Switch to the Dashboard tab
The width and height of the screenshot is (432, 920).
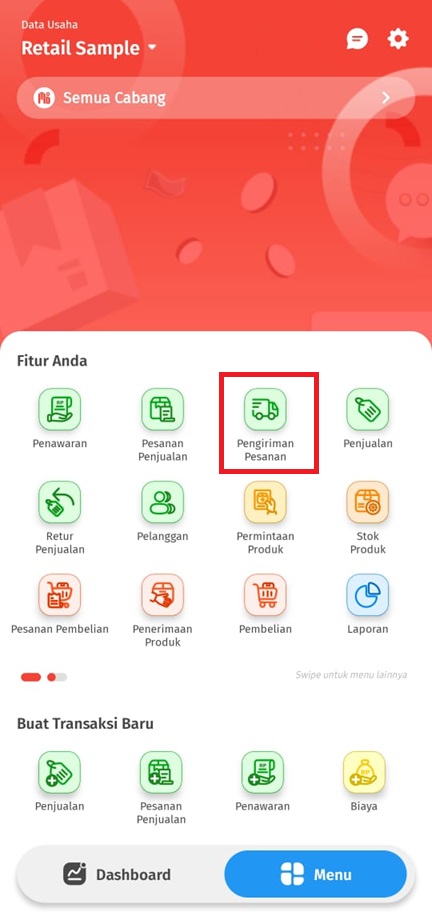[x=117, y=875]
